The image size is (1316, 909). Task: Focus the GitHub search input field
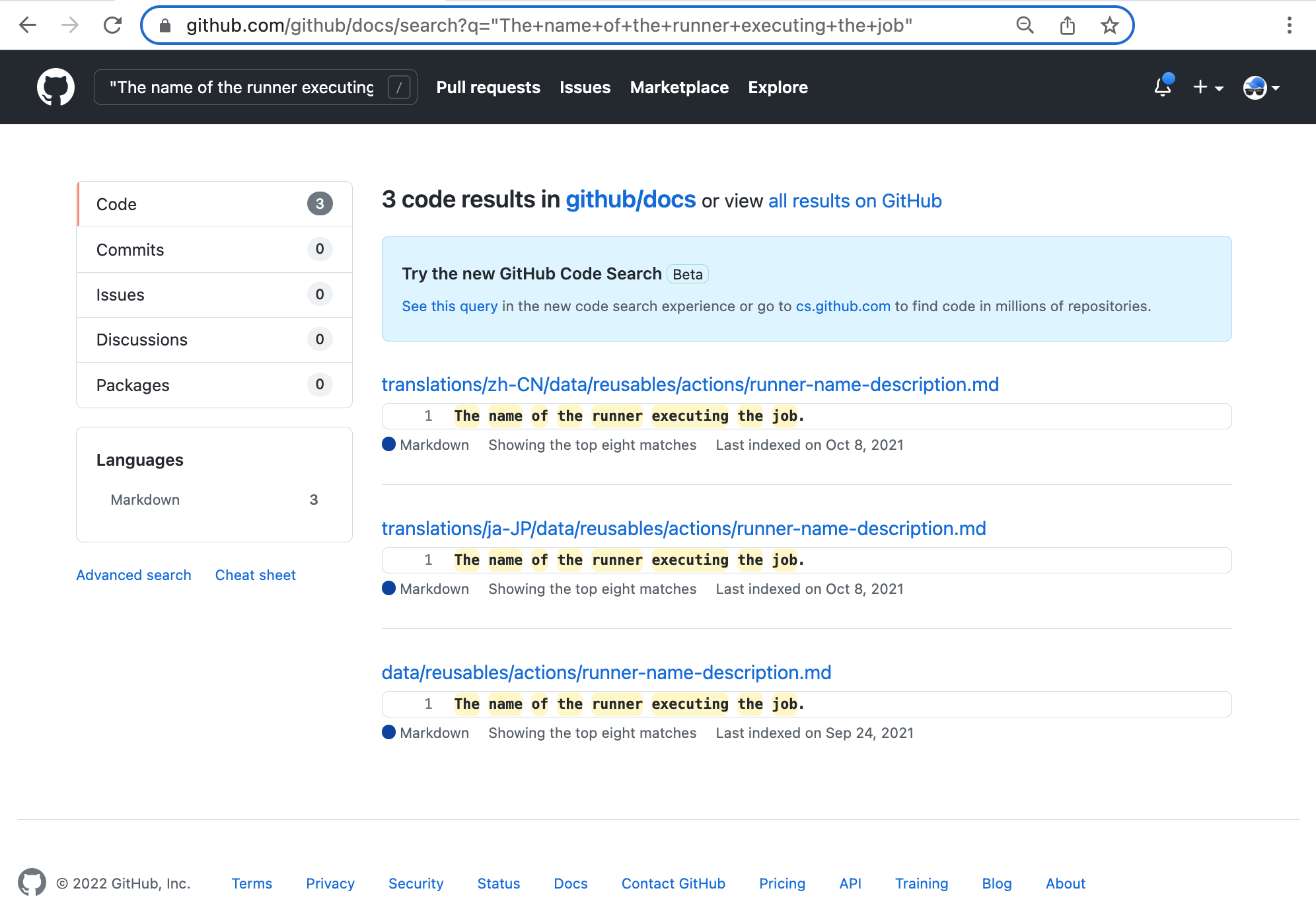click(x=242, y=87)
